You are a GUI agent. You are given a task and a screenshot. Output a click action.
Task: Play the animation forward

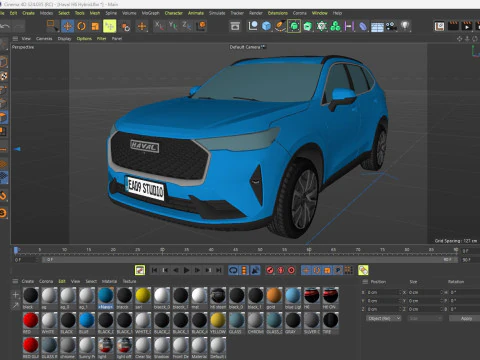[187, 270]
